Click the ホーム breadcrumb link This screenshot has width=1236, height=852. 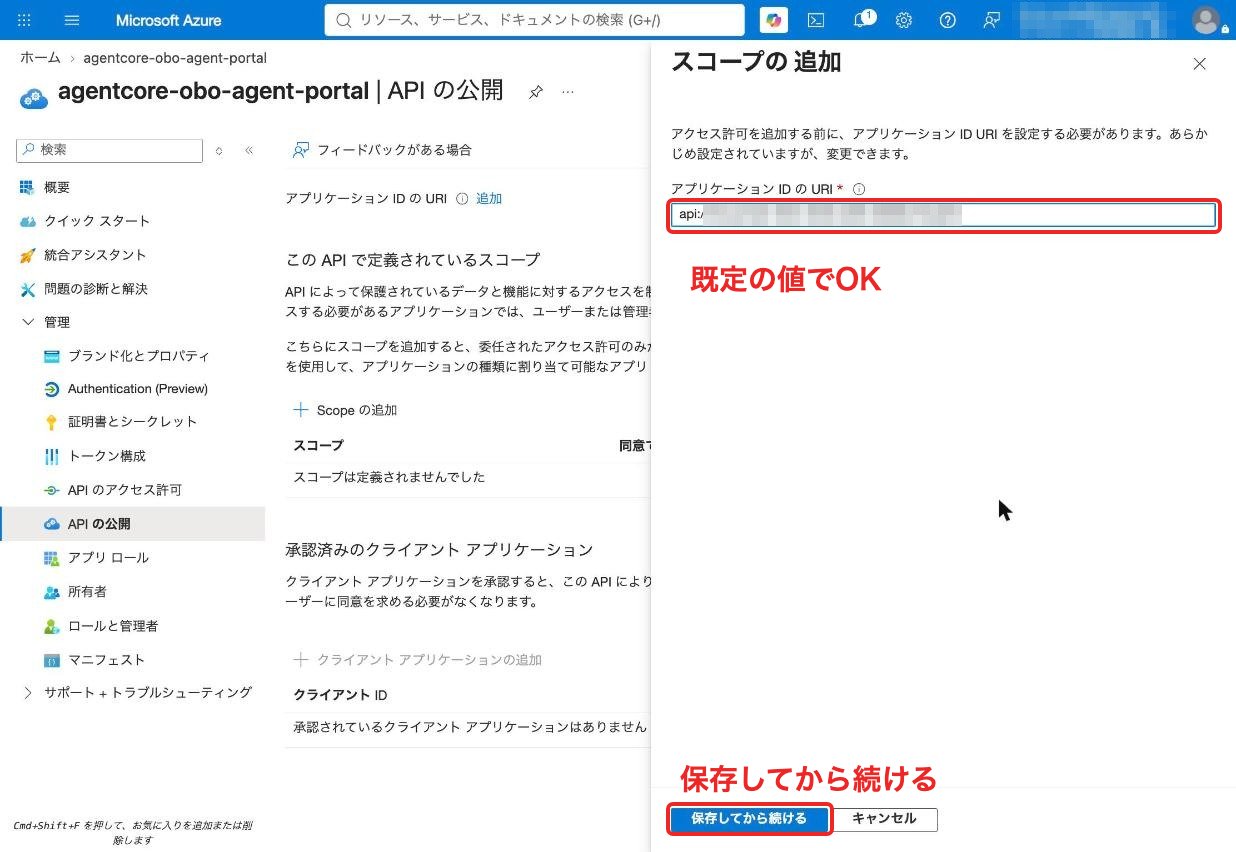point(40,58)
